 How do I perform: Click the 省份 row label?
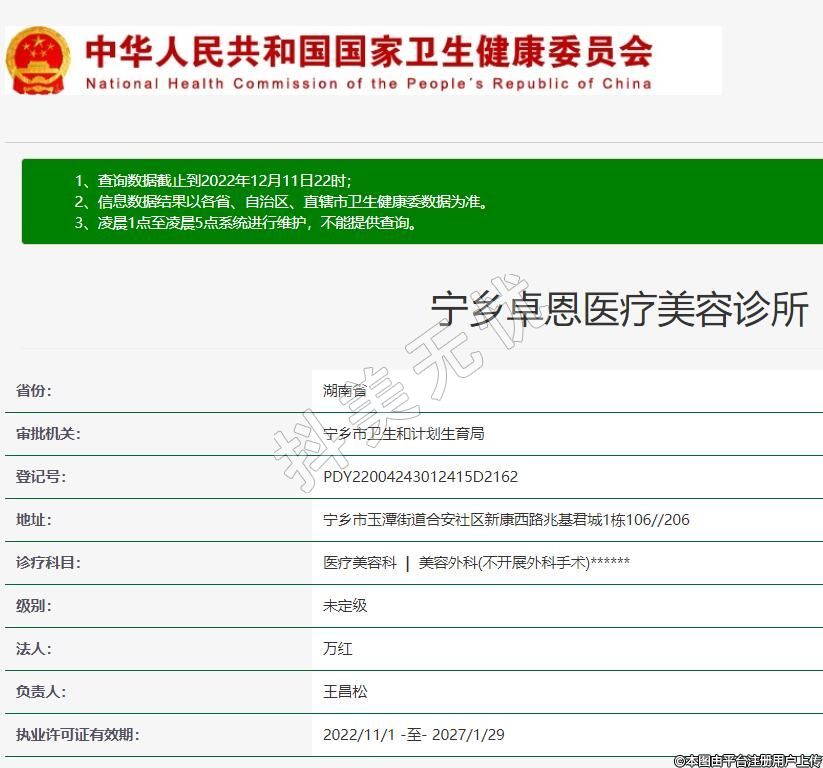[x=34, y=391]
